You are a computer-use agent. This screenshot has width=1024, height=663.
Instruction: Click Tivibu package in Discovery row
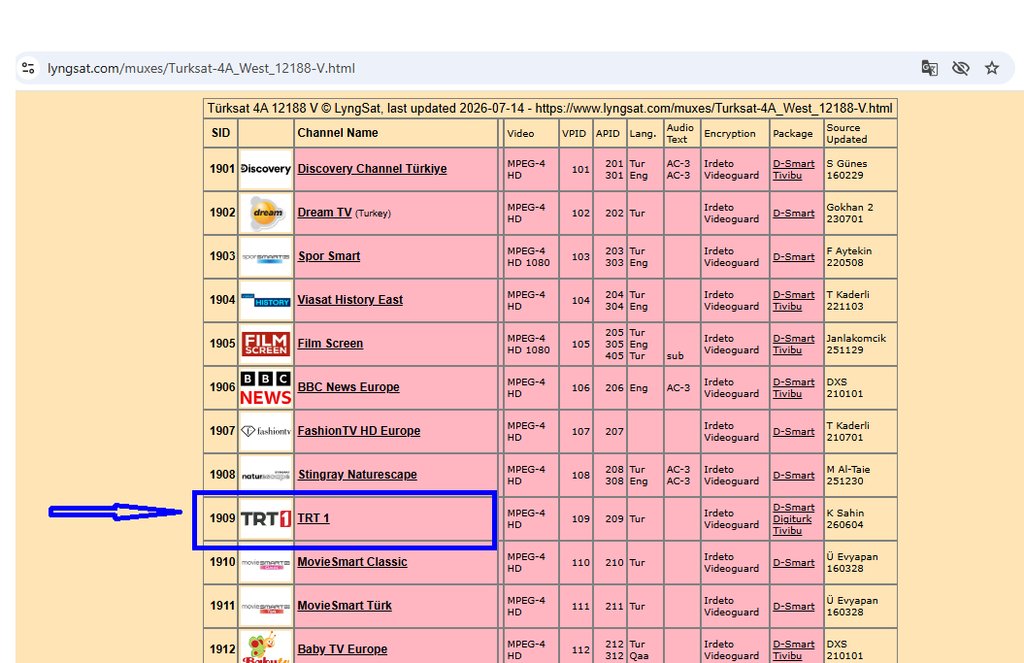click(x=787, y=175)
